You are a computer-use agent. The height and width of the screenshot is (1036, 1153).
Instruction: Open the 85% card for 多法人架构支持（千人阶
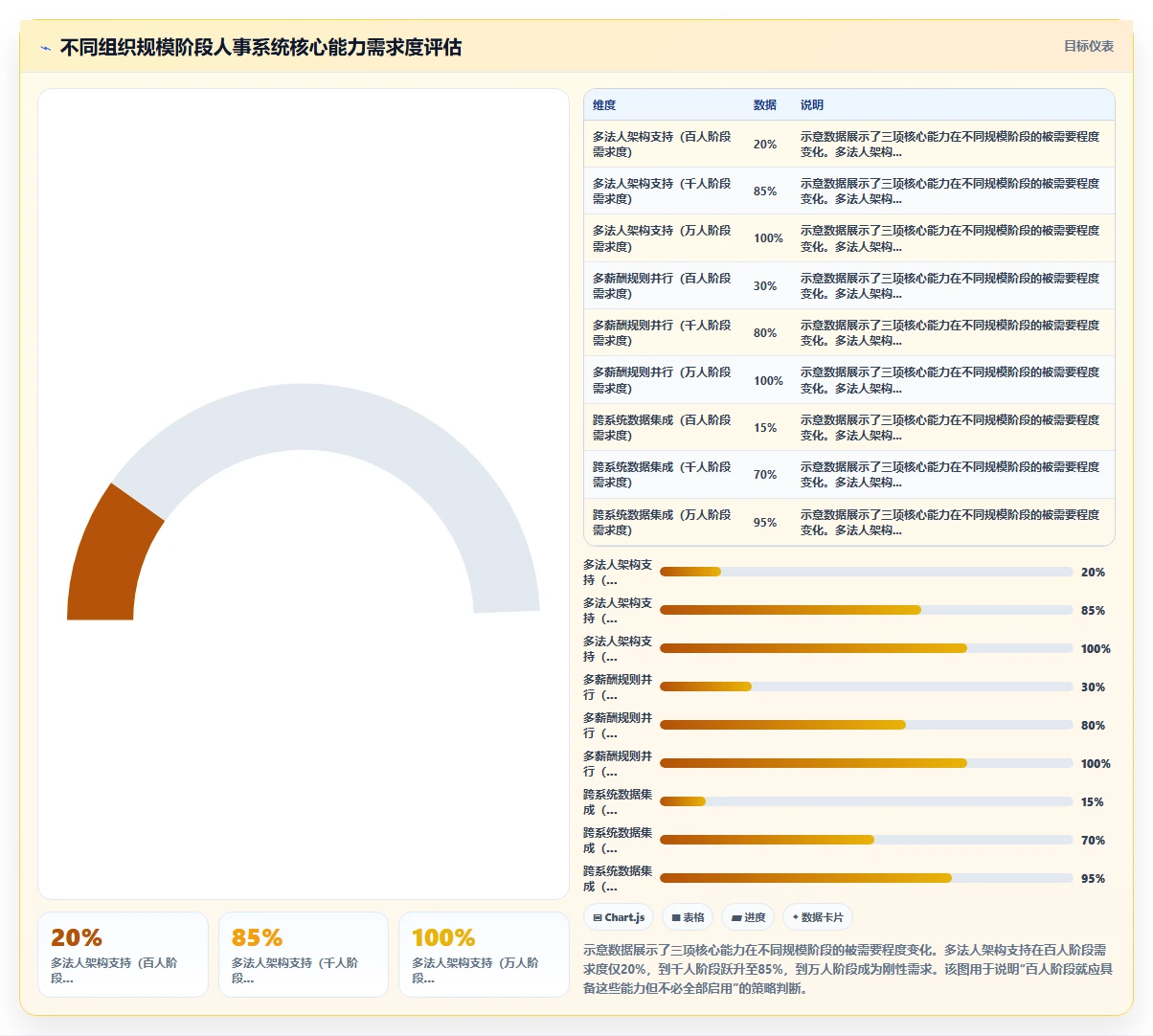tap(304, 955)
